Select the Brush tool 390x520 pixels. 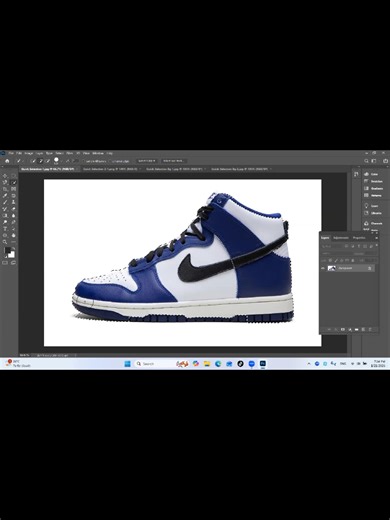pyautogui.click(x=5, y=202)
